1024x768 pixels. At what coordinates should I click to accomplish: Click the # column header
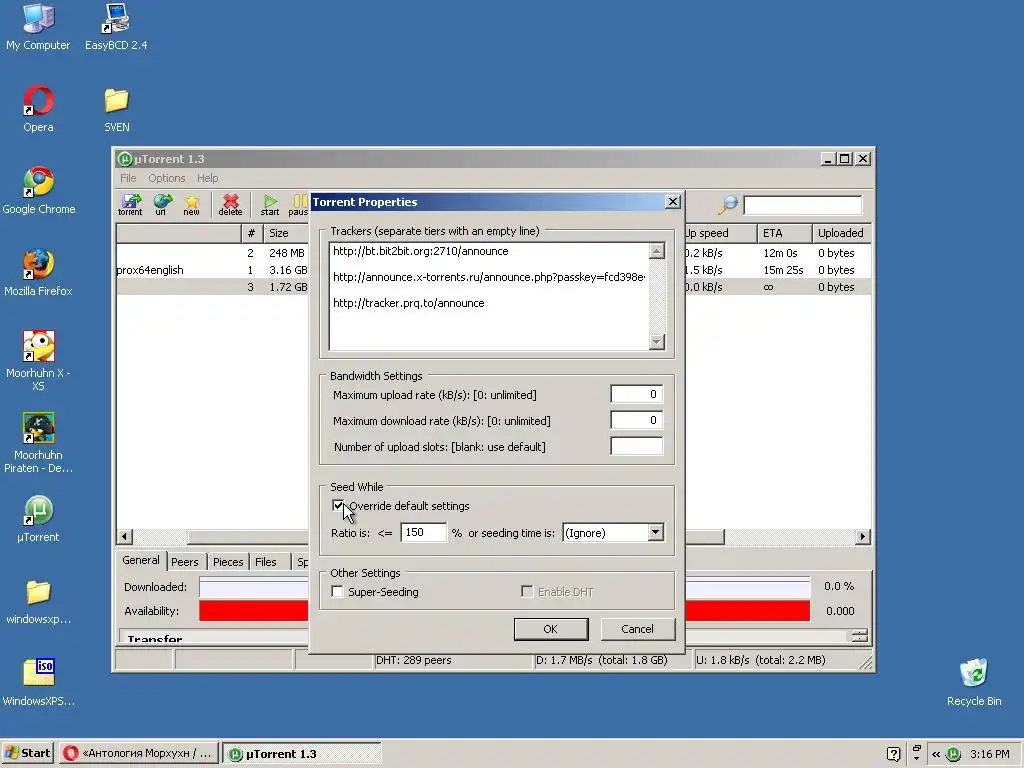click(251, 233)
